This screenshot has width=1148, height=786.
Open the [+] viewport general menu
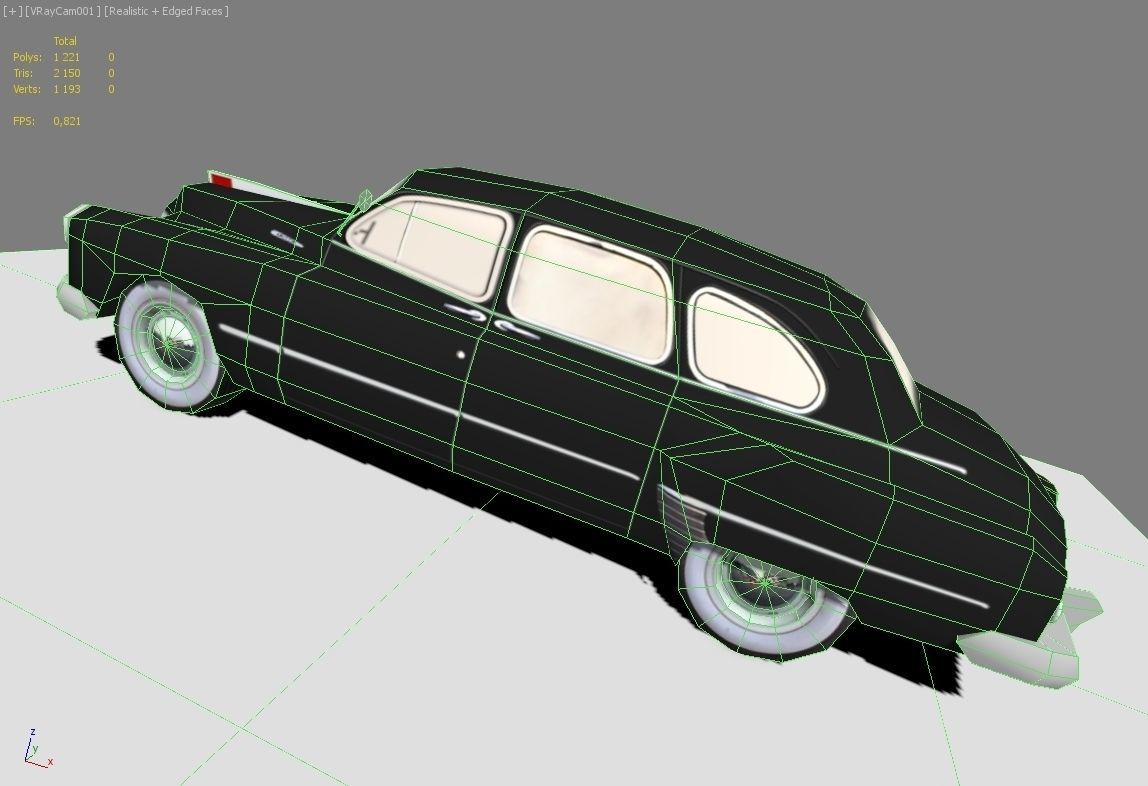tap(12, 11)
